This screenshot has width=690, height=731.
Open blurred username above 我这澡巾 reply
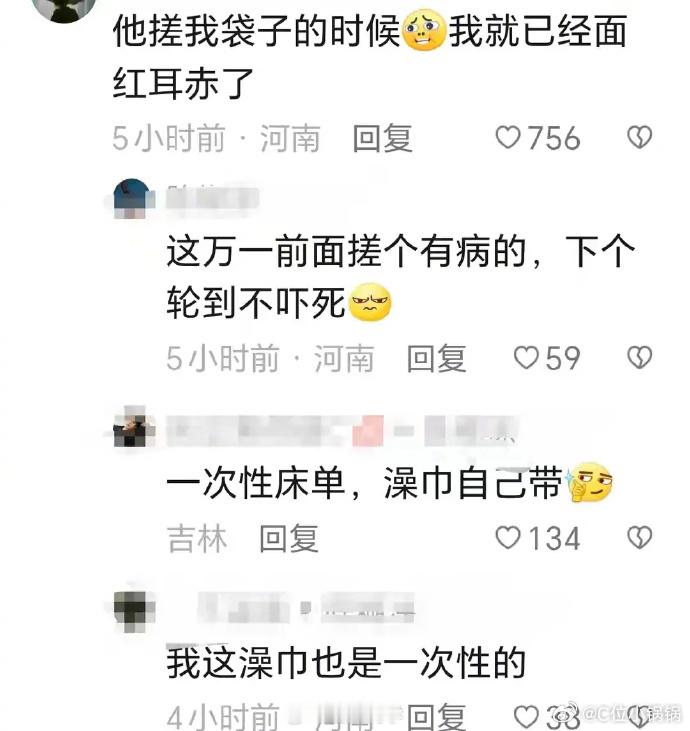(306, 607)
